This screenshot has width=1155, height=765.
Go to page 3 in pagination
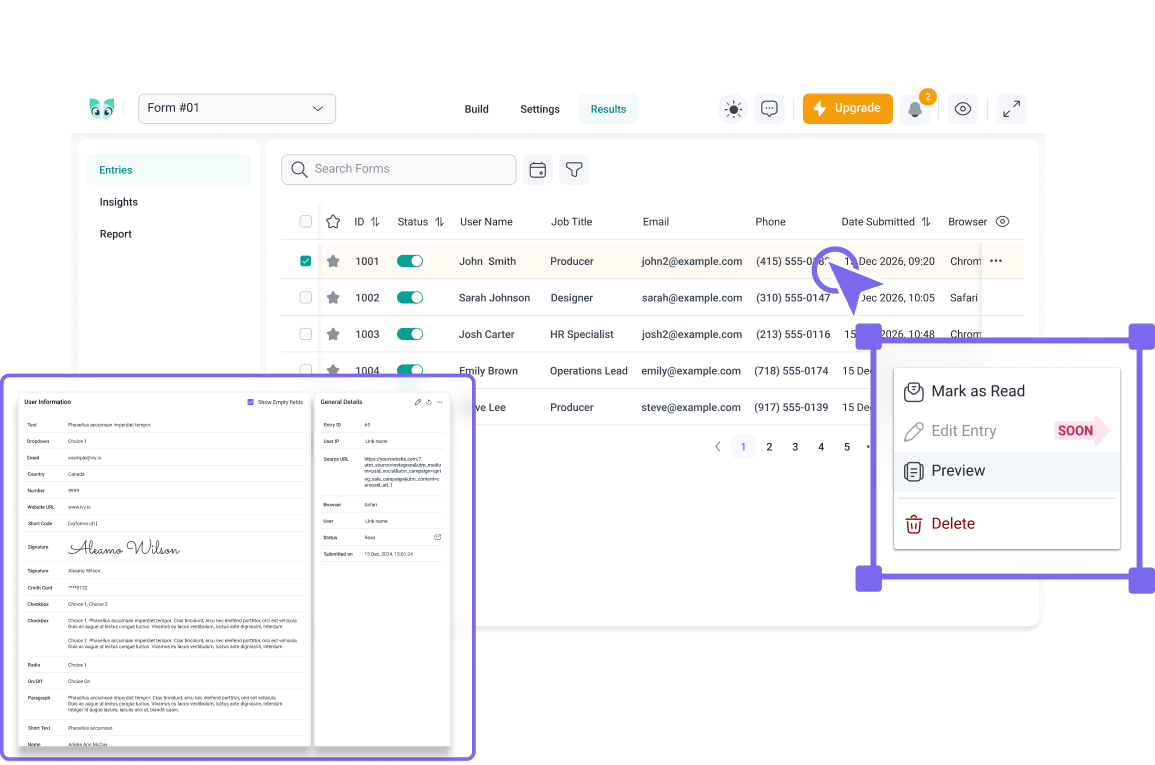[x=795, y=447]
